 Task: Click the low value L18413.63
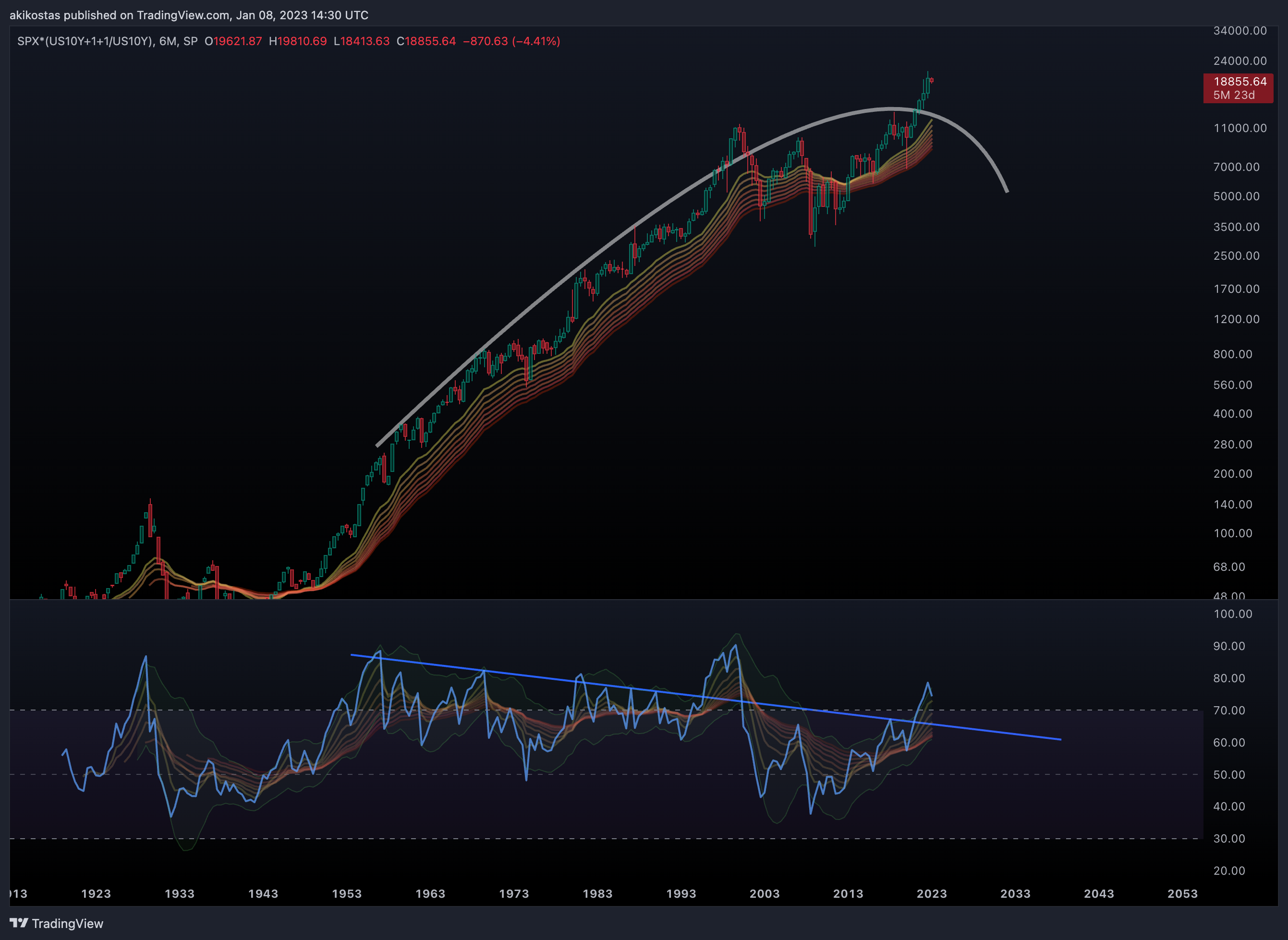pyautogui.click(x=362, y=41)
